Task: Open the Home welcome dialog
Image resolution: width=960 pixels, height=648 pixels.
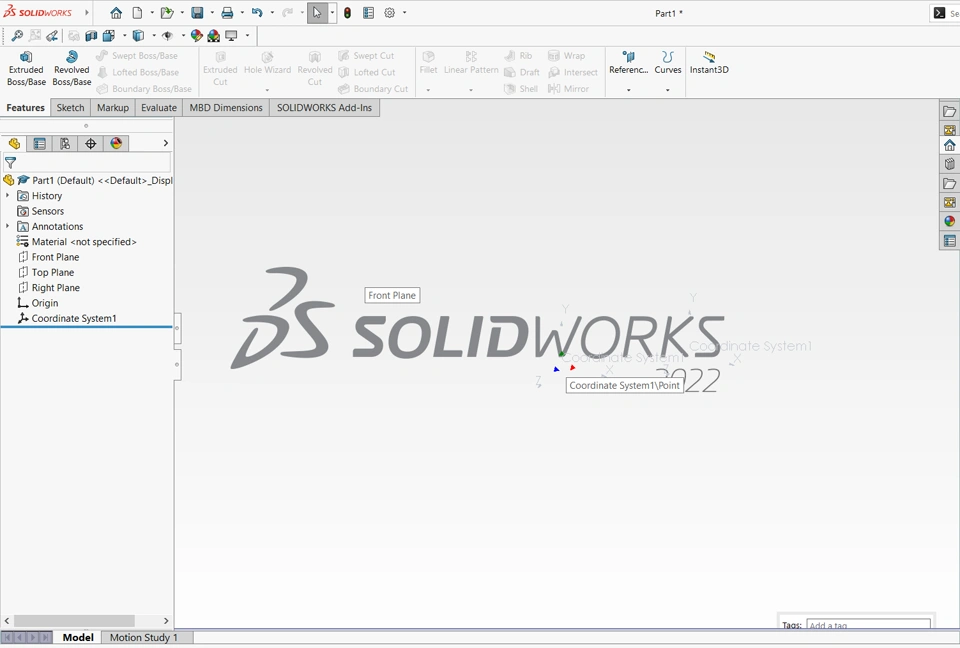Action: click(116, 13)
